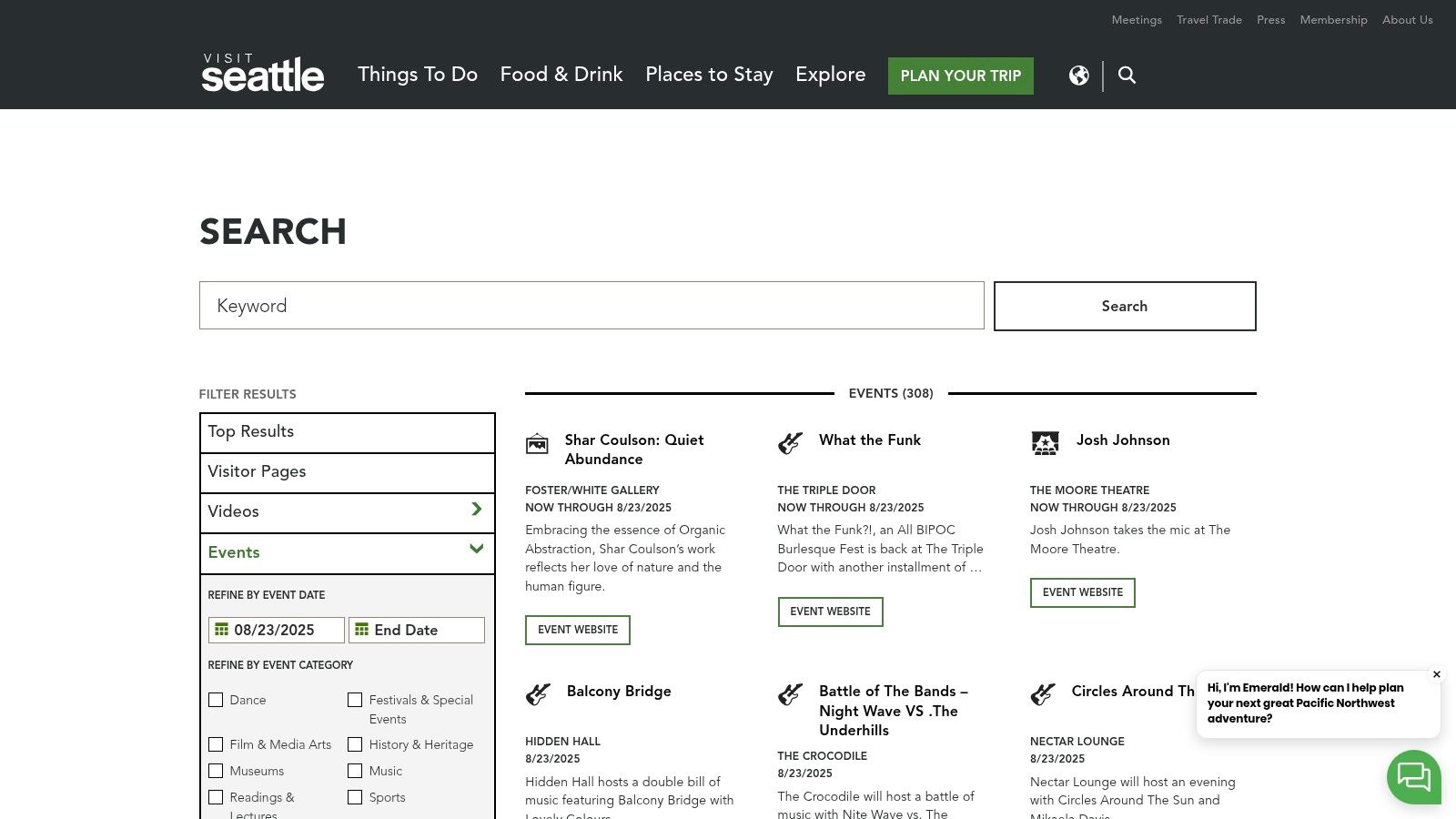This screenshot has height=819, width=1456.
Task: Tick the Museums checkbox
Action: tap(216, 771)
